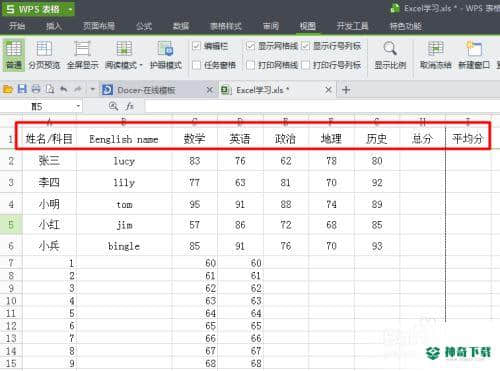Select the 视图 ribbon tab

coord(307,26)
